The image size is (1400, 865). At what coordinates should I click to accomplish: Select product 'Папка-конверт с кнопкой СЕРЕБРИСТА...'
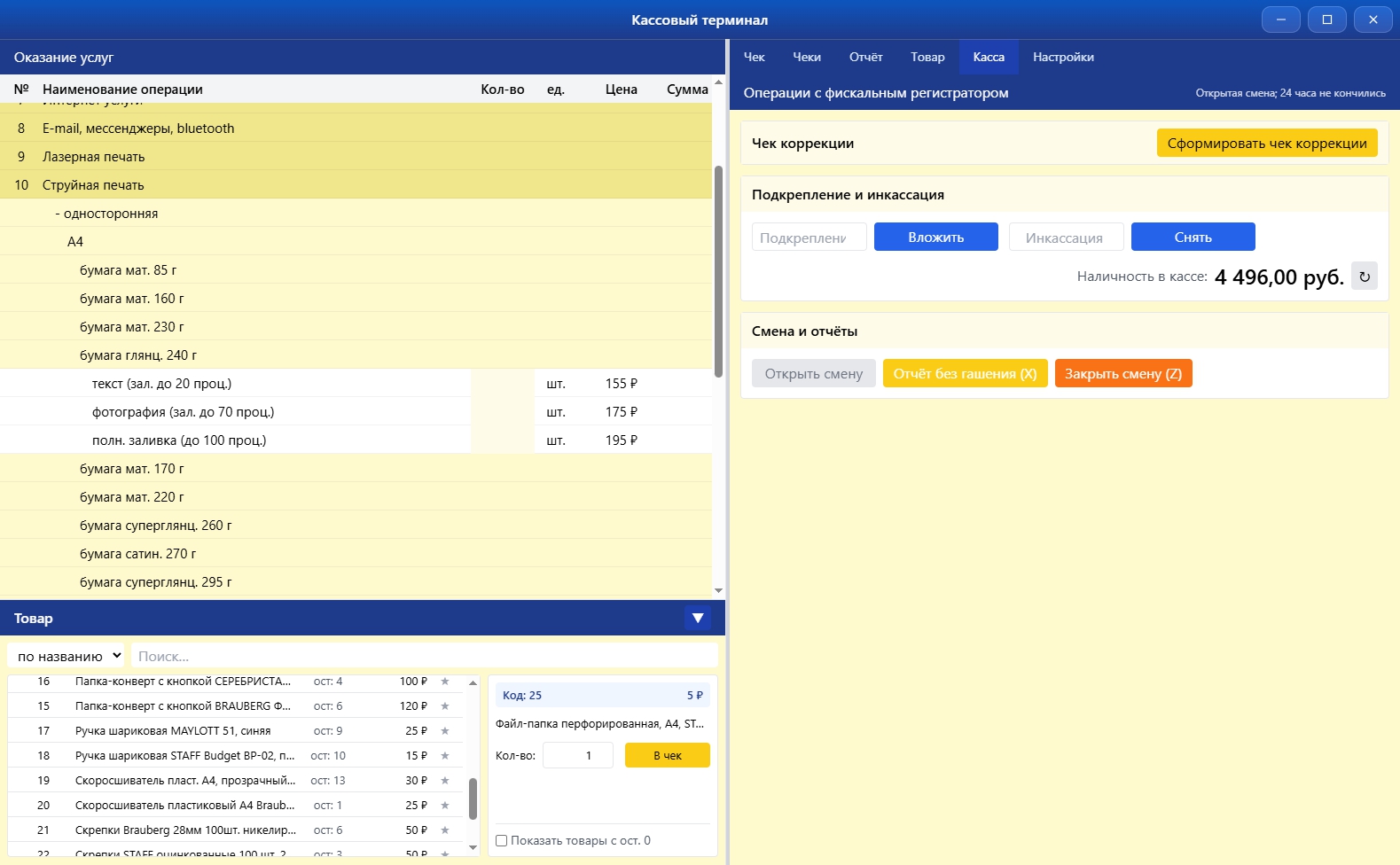point(236,682)
